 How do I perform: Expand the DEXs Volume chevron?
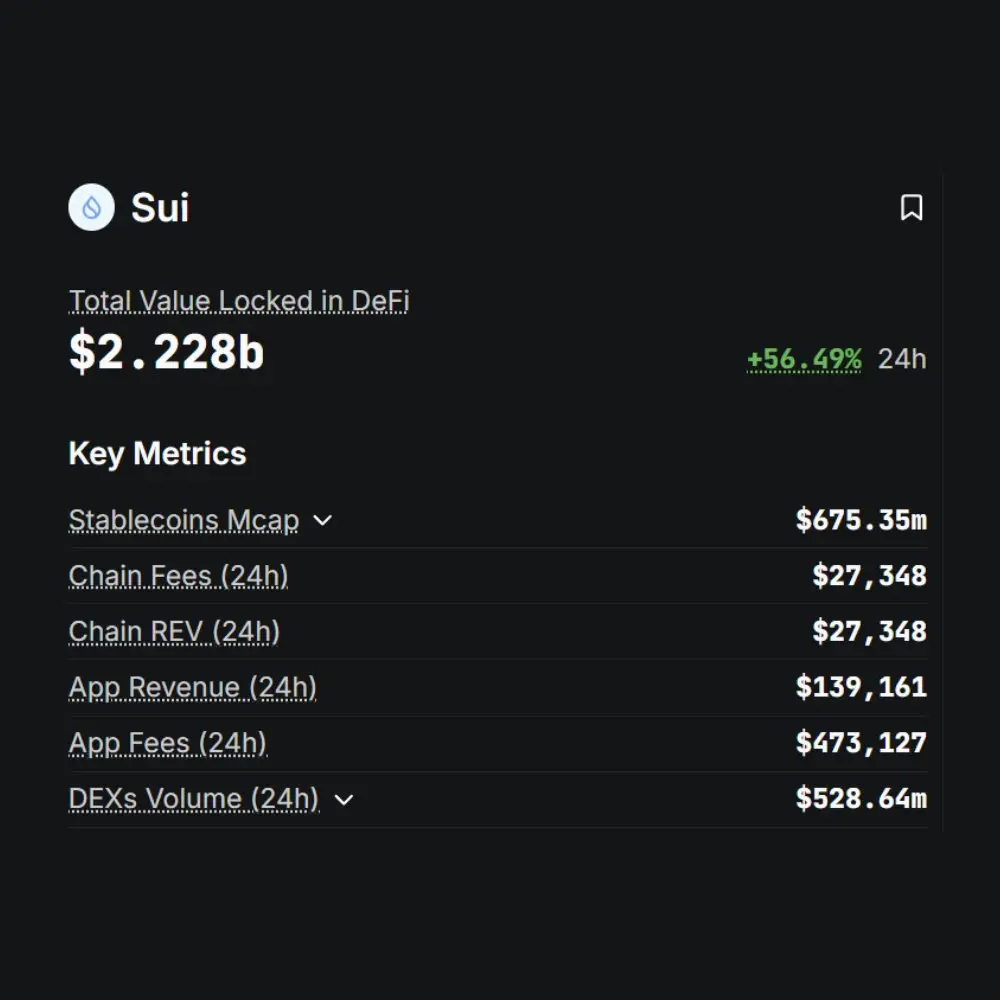pyautogui.click(x=343, y=799)
